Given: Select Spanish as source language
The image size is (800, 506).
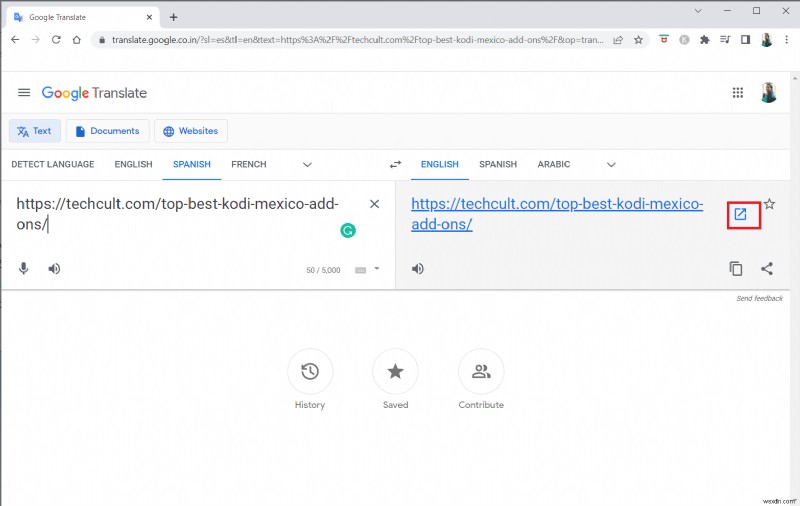Looking at the screenshot, I should click(x=192, y=164).
